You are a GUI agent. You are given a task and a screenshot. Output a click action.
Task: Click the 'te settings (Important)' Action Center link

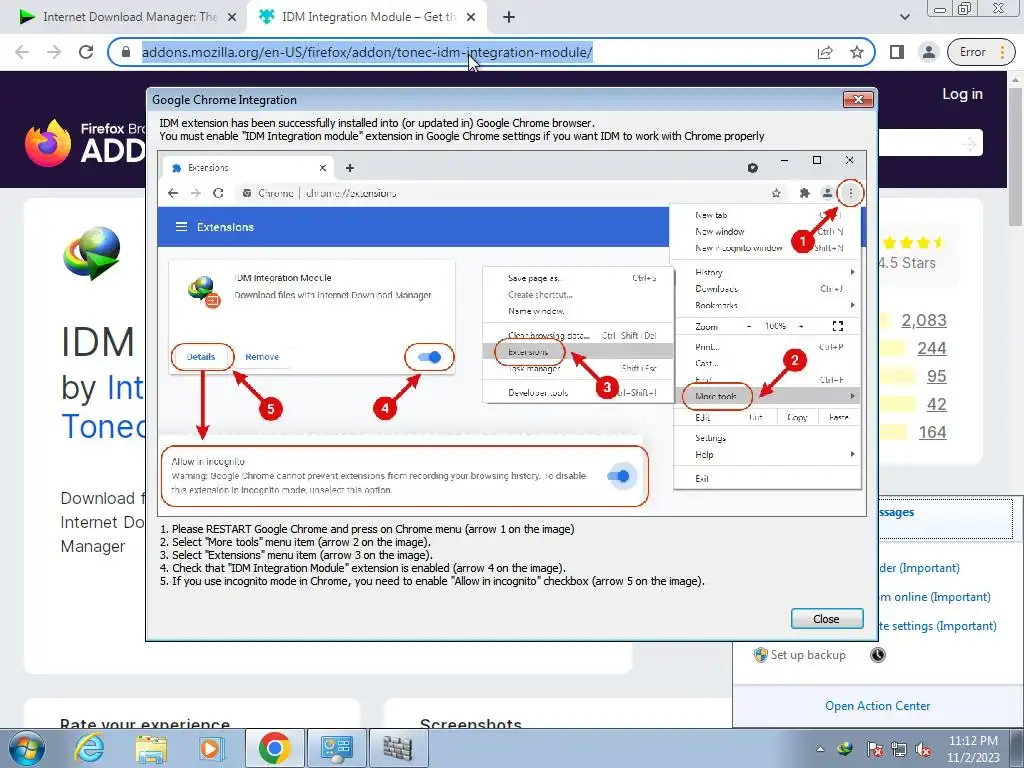tap(938, 626)
